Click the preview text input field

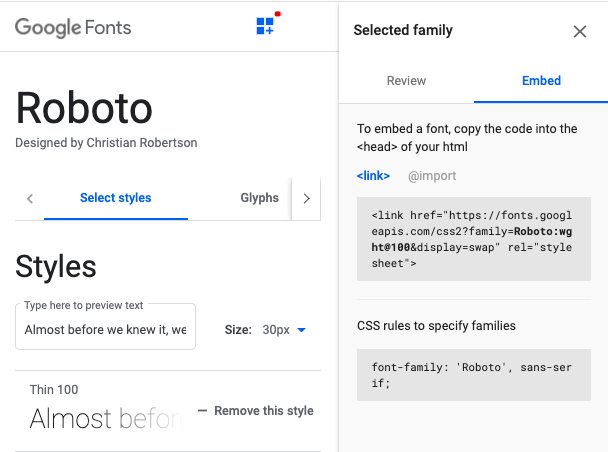pyautogui.click(x=105, y=329)
